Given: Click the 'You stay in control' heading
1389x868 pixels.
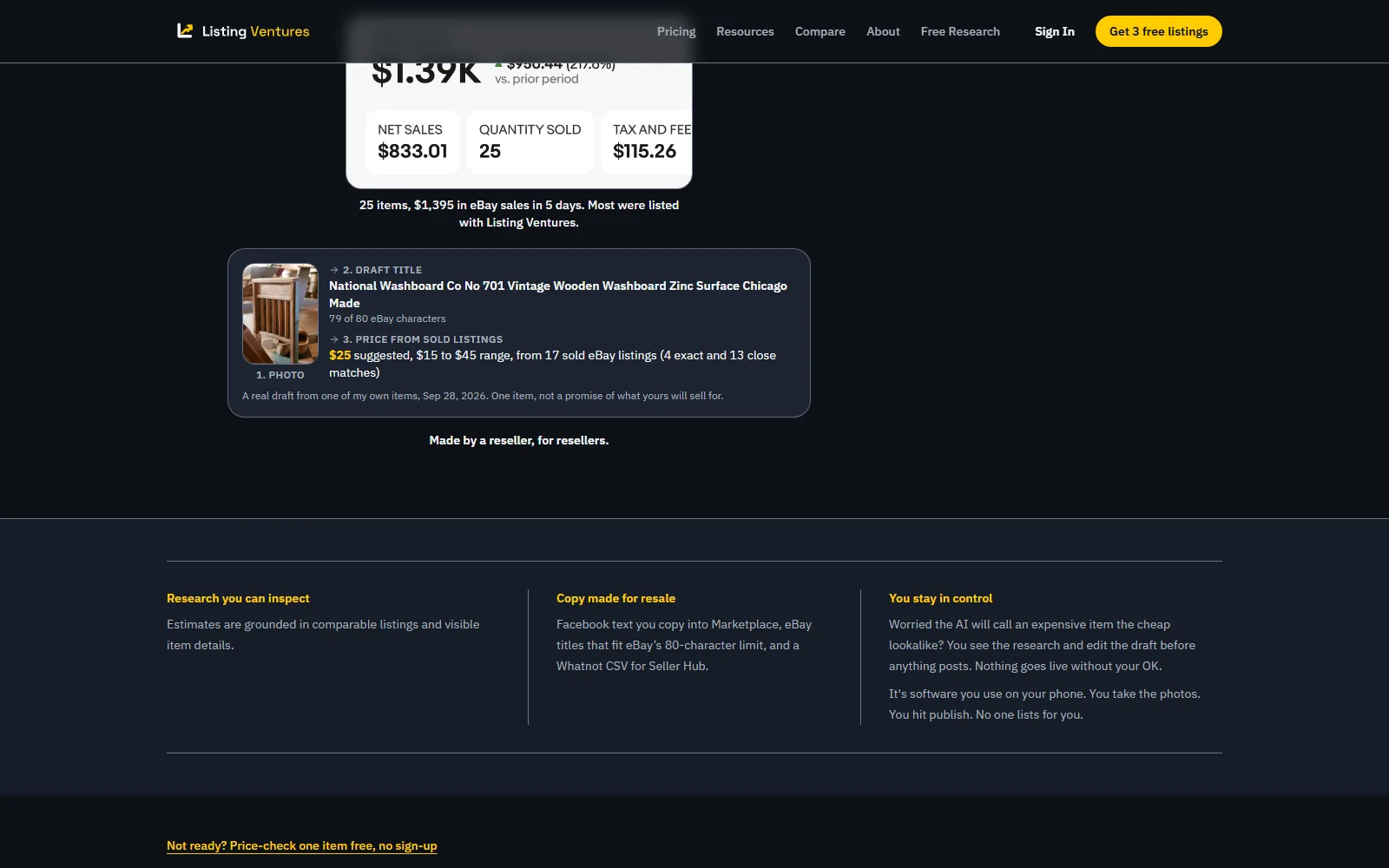Looking at the screenshot, I should 940,598.
